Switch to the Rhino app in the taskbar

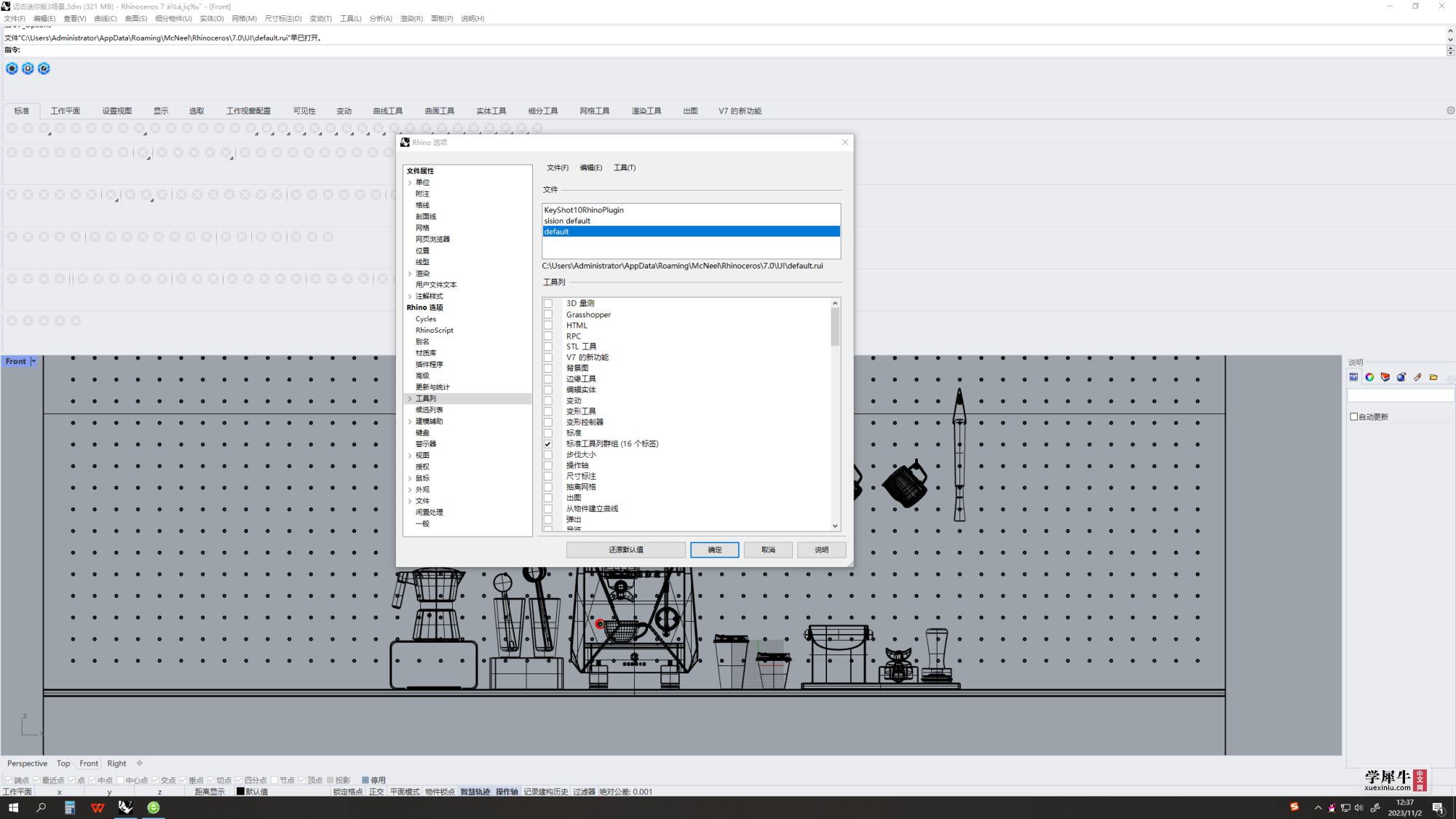125,807
